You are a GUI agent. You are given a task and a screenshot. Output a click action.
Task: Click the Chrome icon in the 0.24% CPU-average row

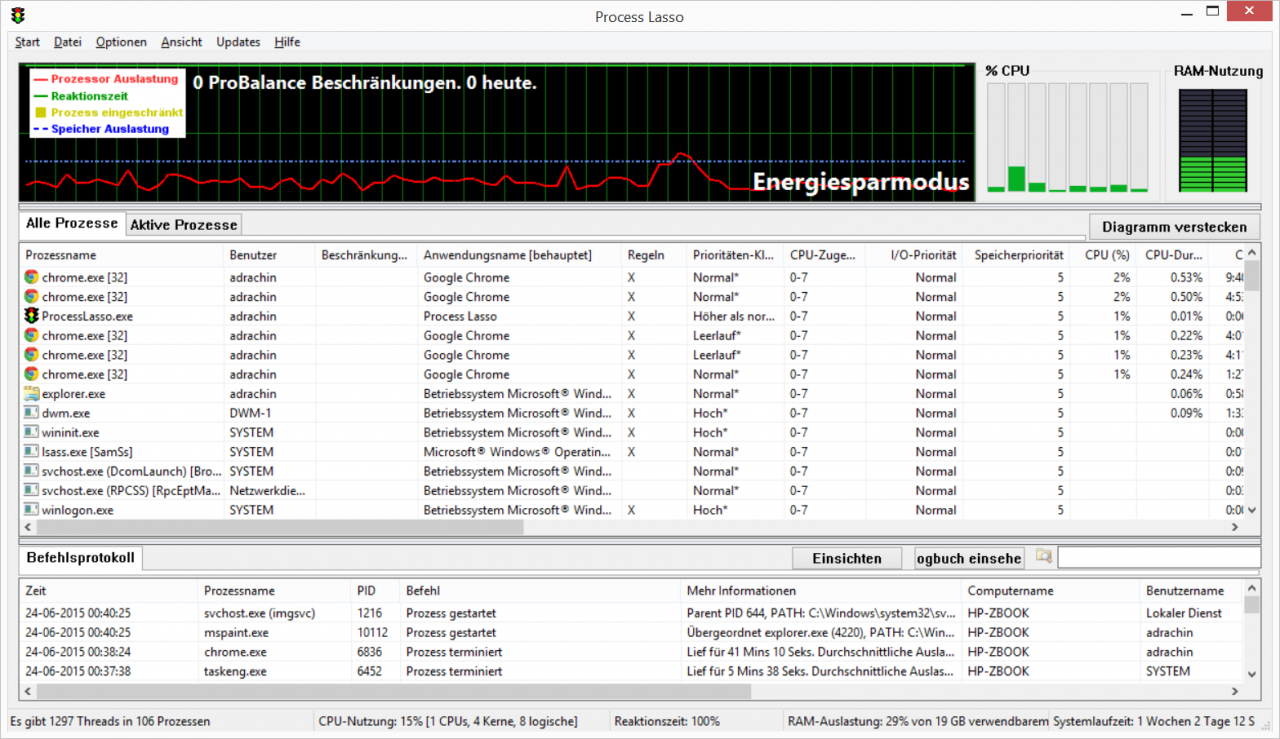coord(31,374)
